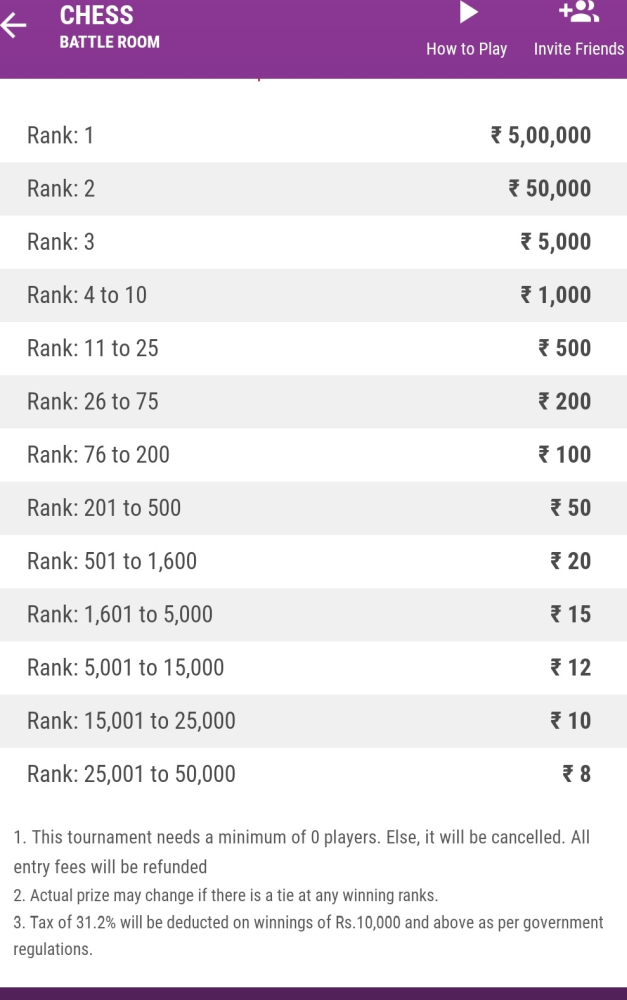This screenshot has width=627, height=1000.
Task: Tap the back arrow icon
Action: (x=14, y=27)
